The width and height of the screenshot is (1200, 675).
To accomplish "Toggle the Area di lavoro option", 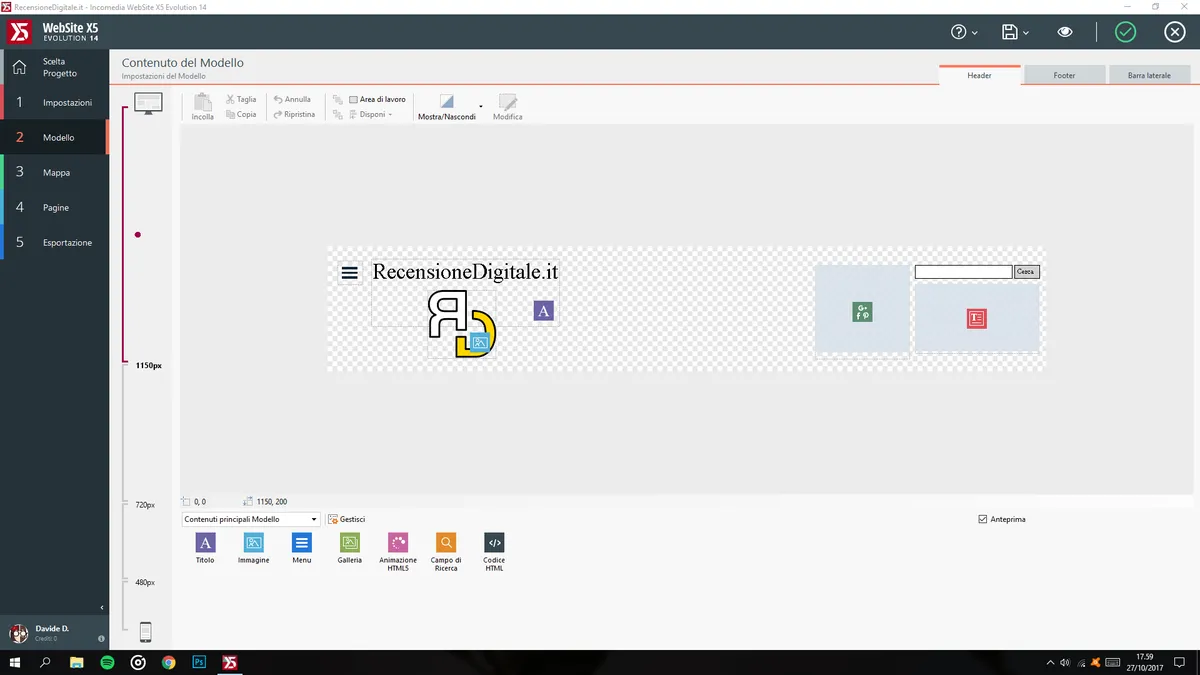I will point(377,99).
